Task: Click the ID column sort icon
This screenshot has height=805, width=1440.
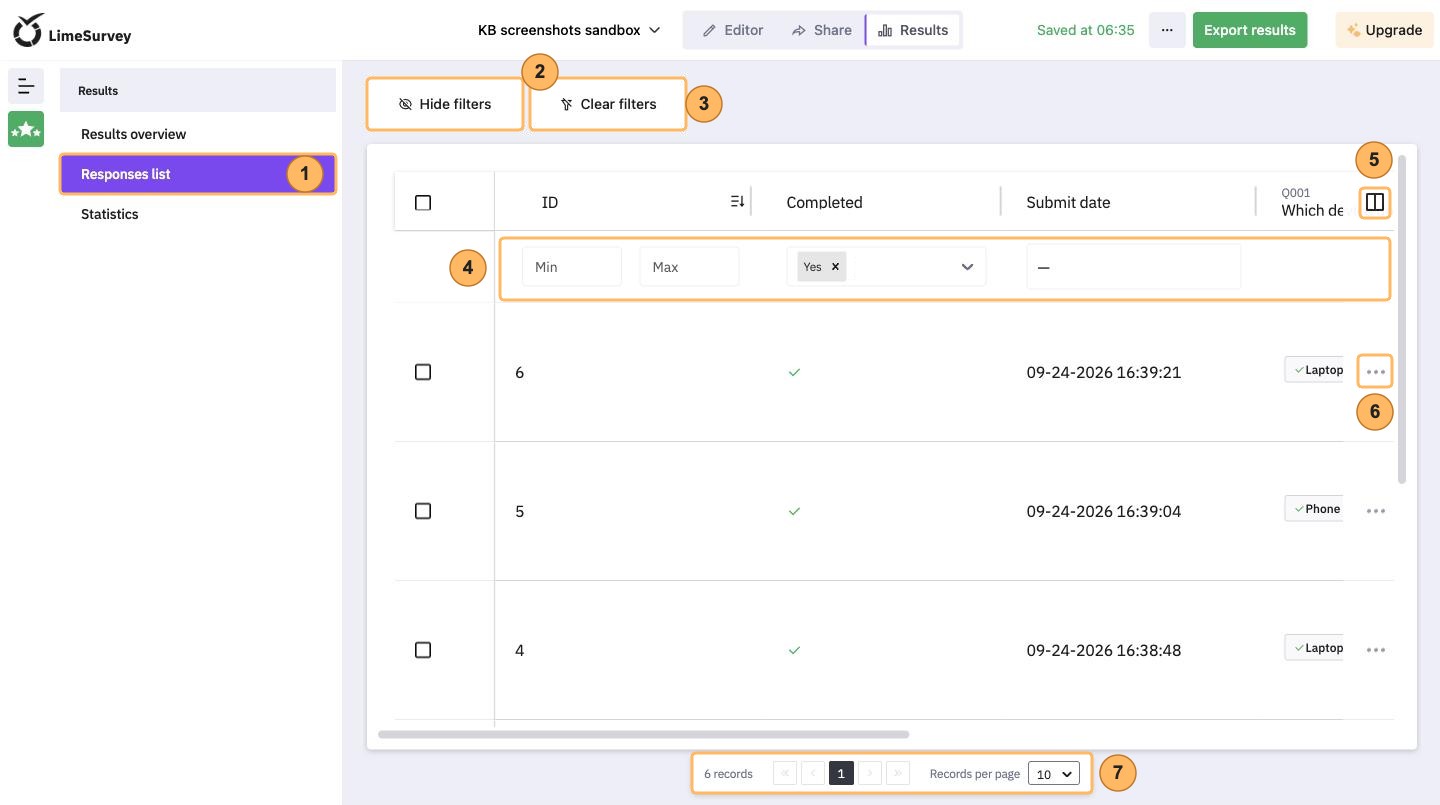Action: click(738, 202)
